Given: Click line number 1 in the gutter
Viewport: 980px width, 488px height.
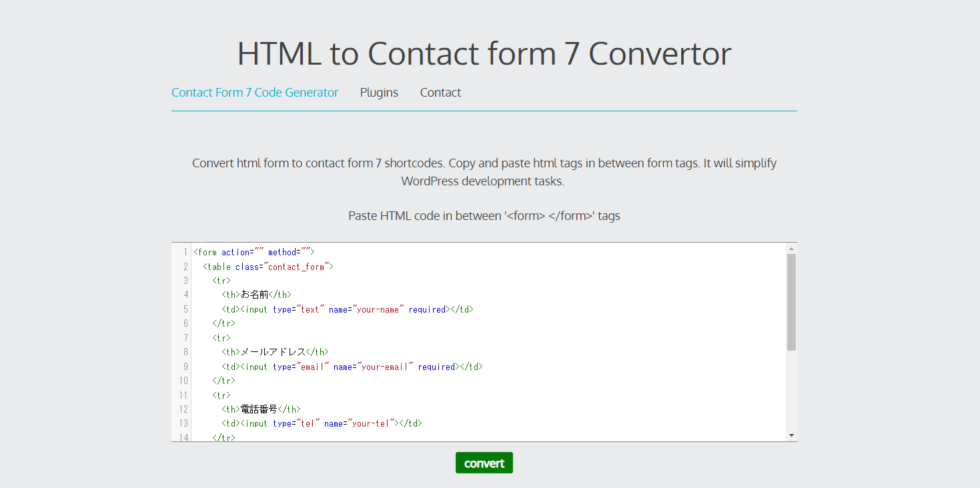Looking at the screenshot, I should pyautogui.click(x=185, y=253).
